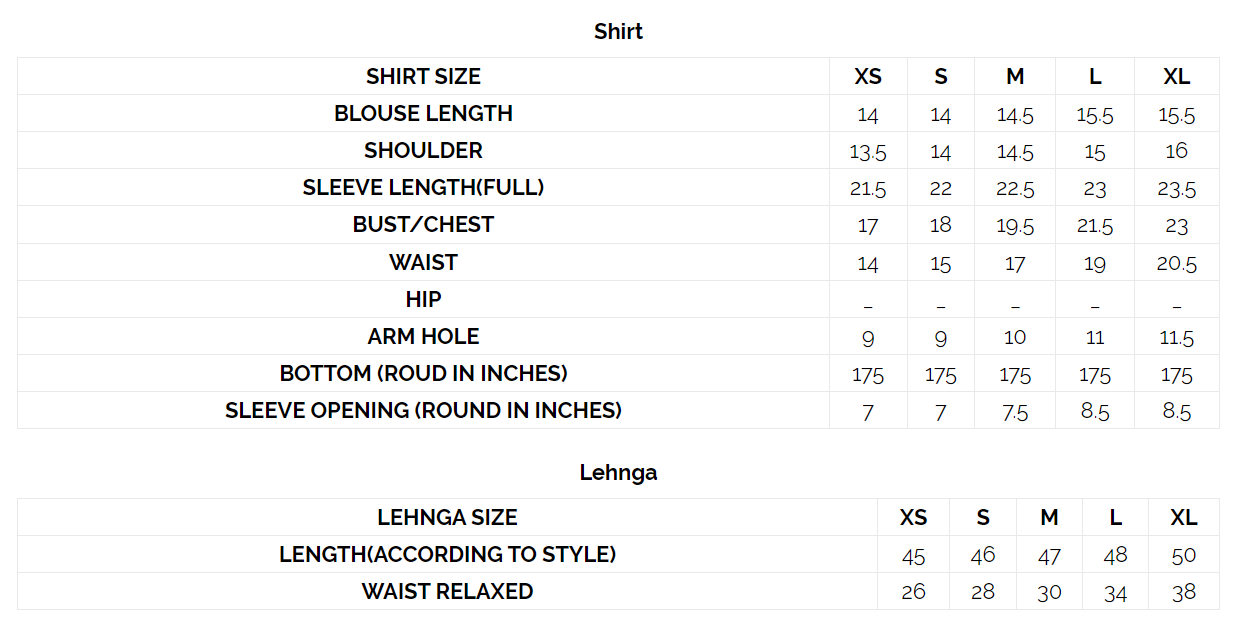Click SLEEVE OPENING (ROUND IN INCHES) label
1234x637 pixels.
pos(423,410)
